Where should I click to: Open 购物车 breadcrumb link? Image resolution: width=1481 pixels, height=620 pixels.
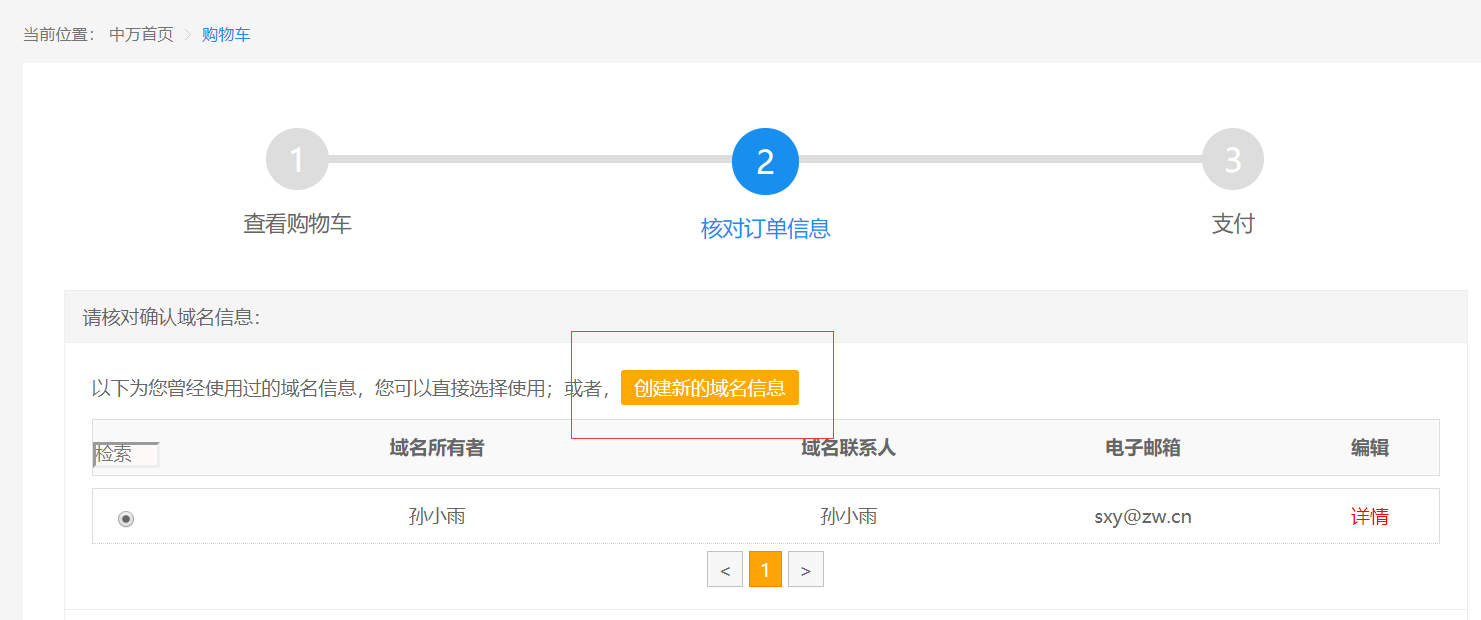click(x=226, y=35)
